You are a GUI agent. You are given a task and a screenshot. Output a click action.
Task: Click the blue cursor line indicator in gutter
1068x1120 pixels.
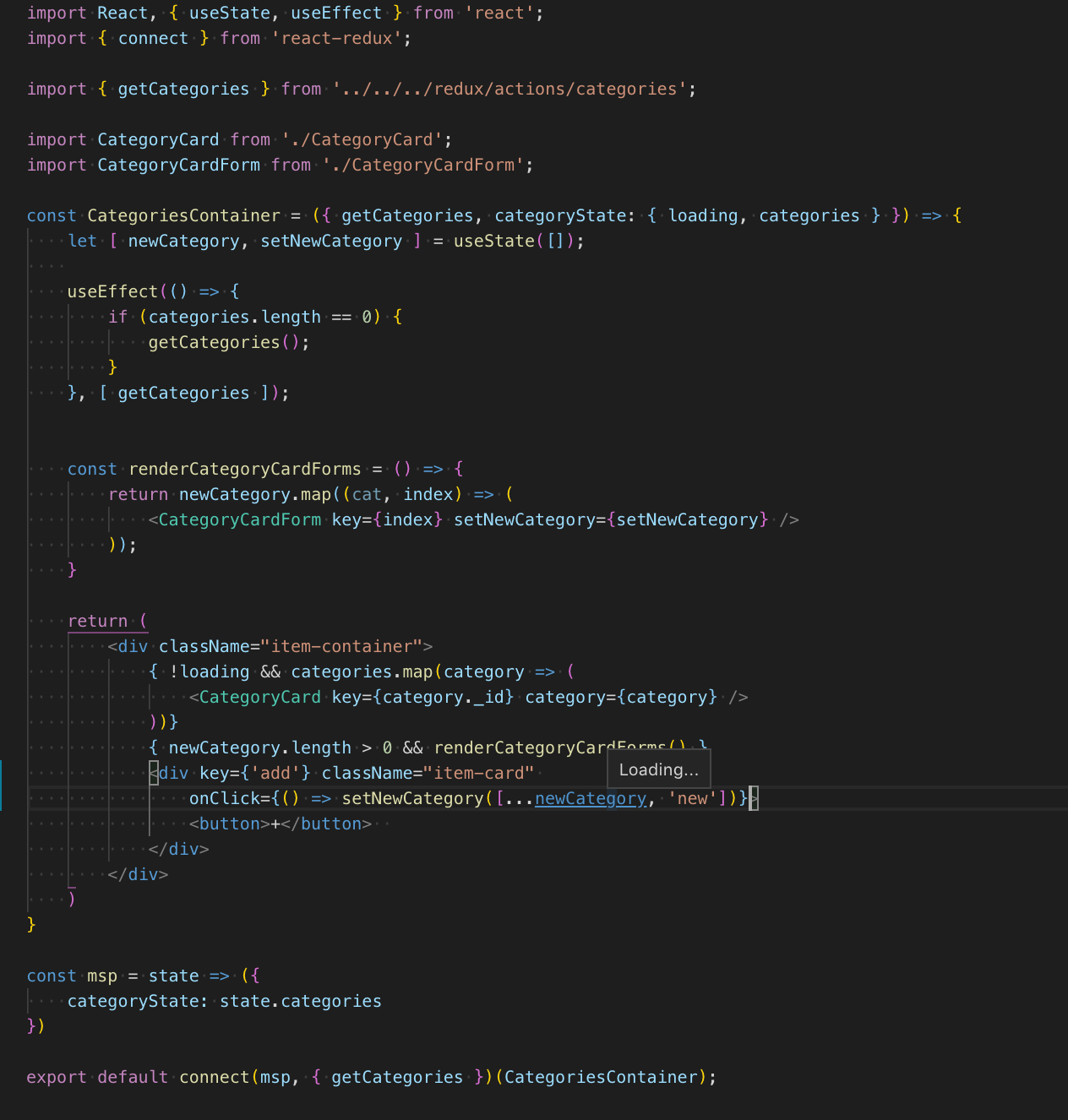coord(2,786)
